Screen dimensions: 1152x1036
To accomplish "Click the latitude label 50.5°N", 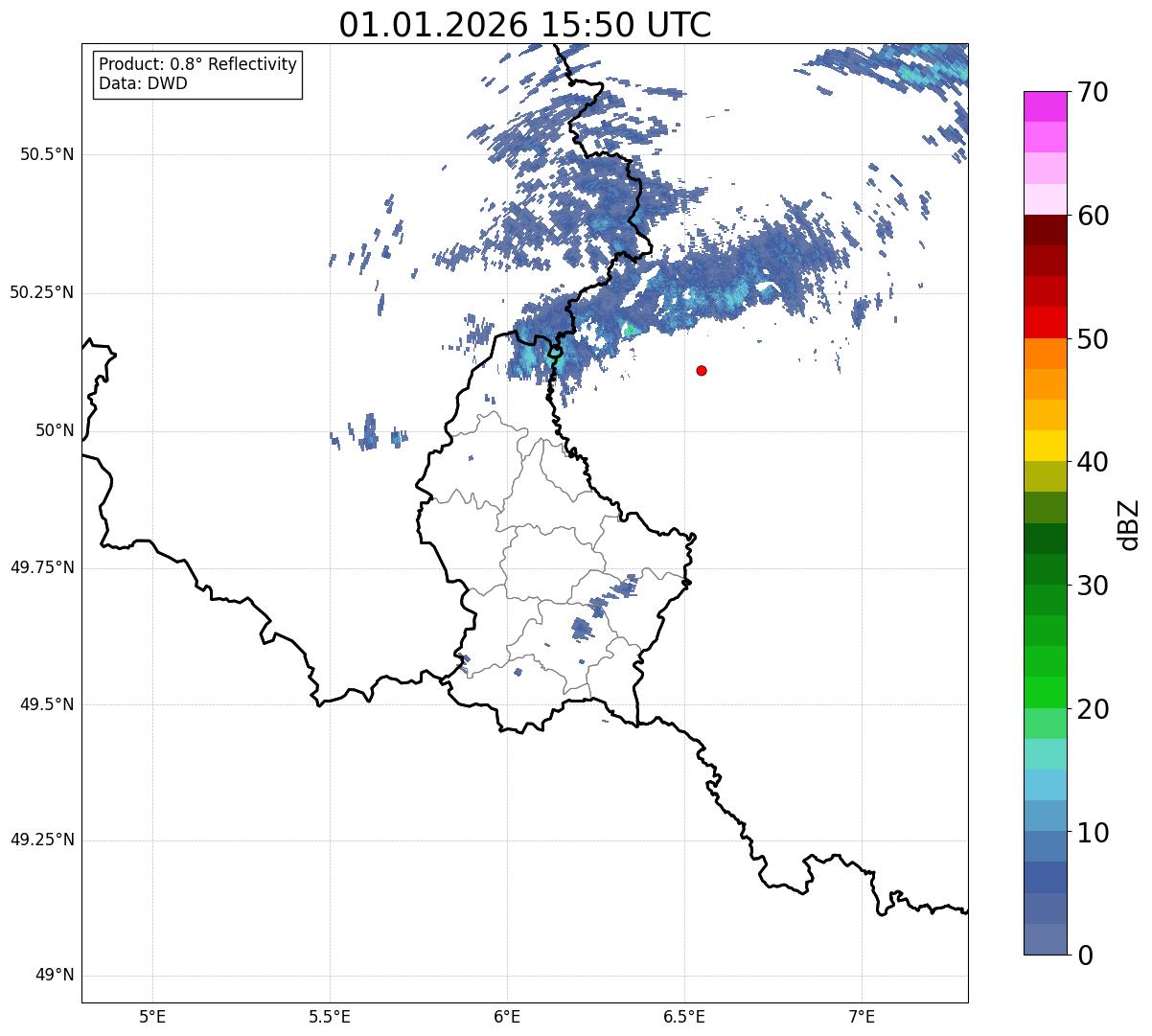I will tap(47, 154).
